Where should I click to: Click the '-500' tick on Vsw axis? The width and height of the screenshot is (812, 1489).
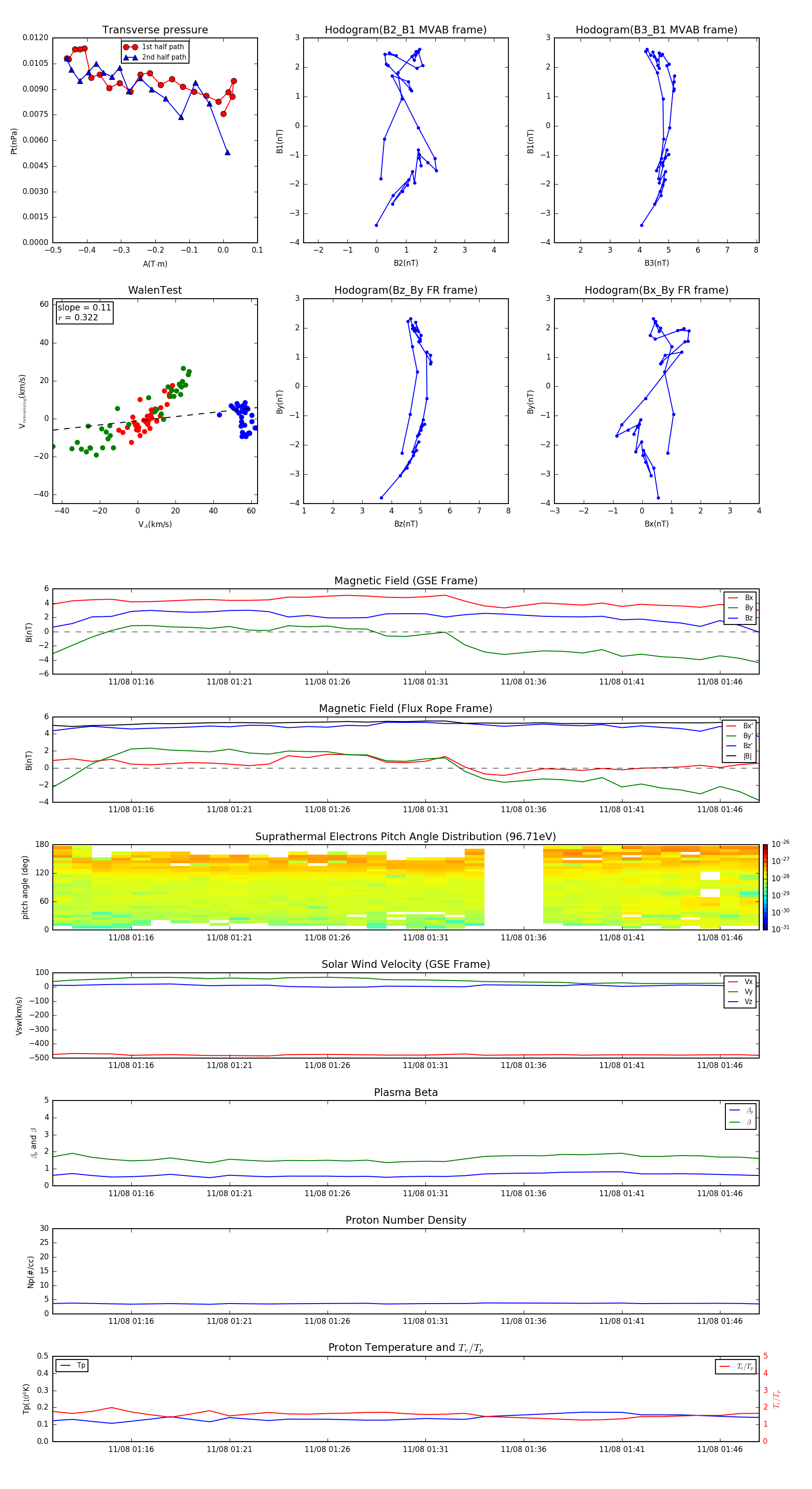tap(40, 1059)
